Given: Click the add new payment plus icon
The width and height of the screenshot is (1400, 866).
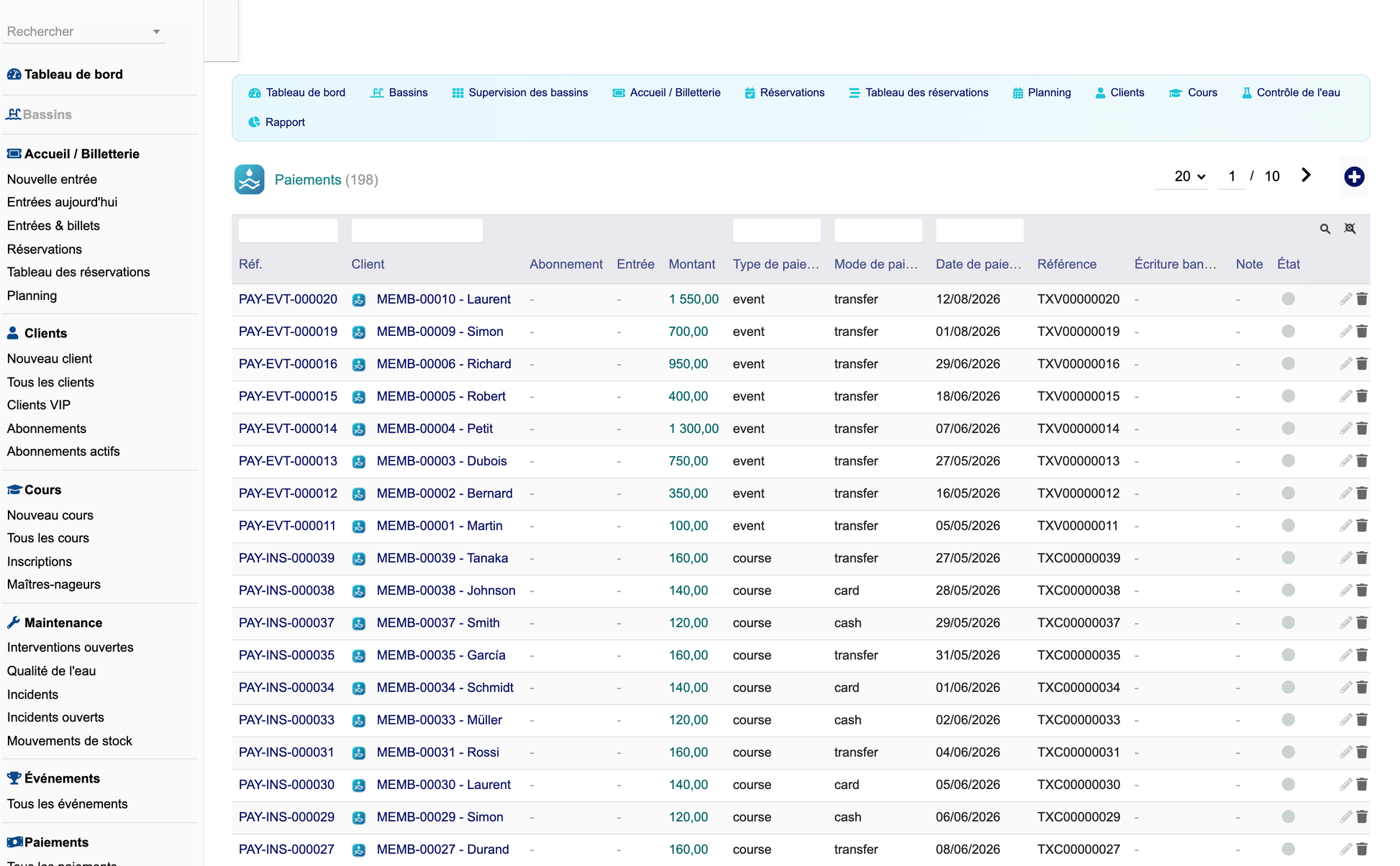Looking at the screenshot, I should coord(1354,177).
